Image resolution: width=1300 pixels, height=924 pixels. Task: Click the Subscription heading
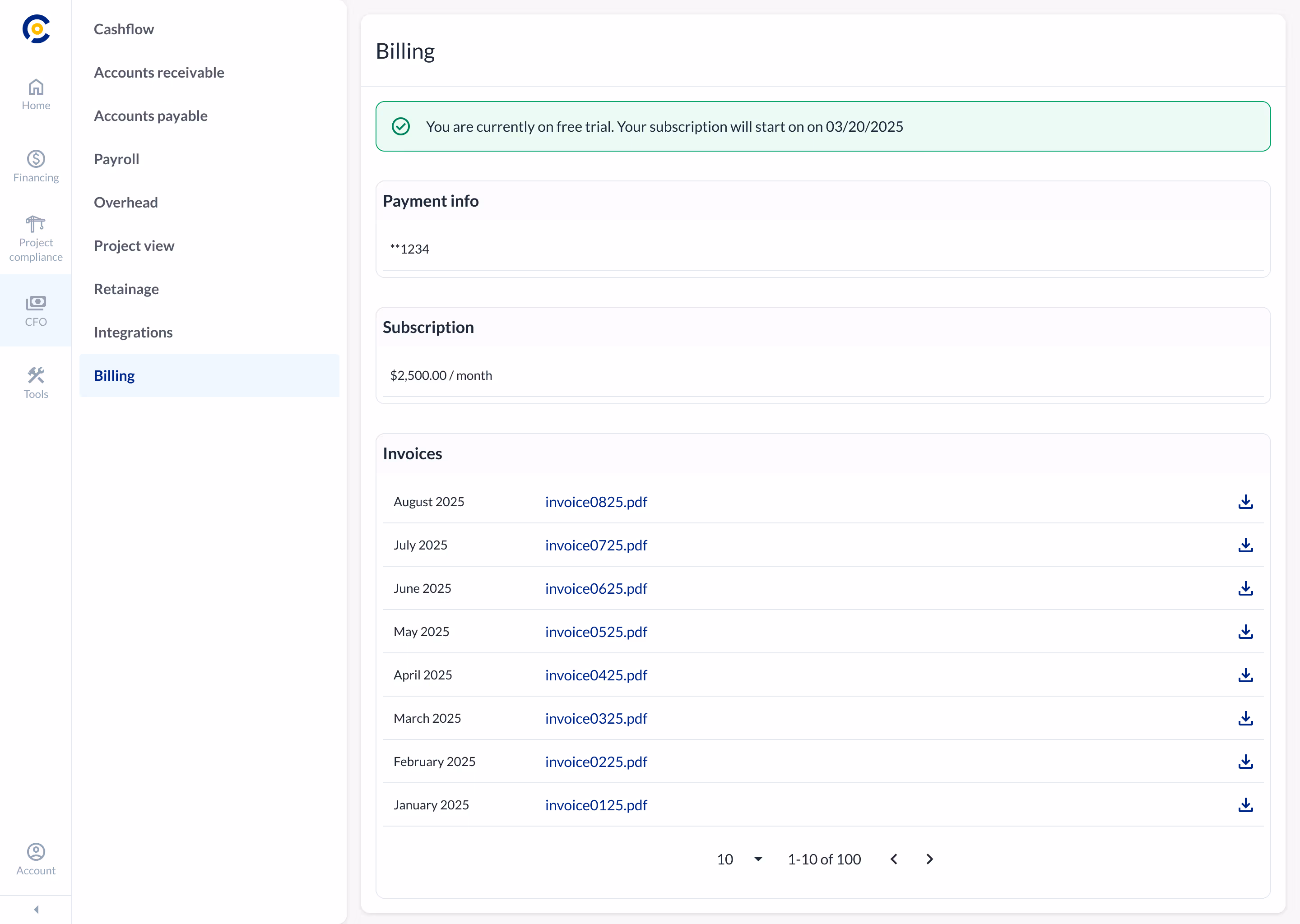click(428, 327)
